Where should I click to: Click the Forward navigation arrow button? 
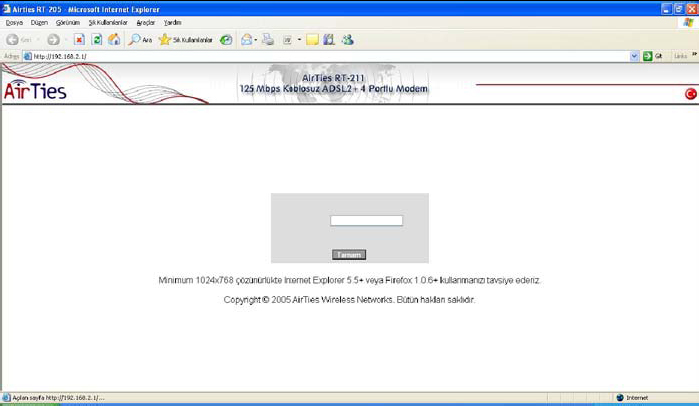(x=53, y=40)
